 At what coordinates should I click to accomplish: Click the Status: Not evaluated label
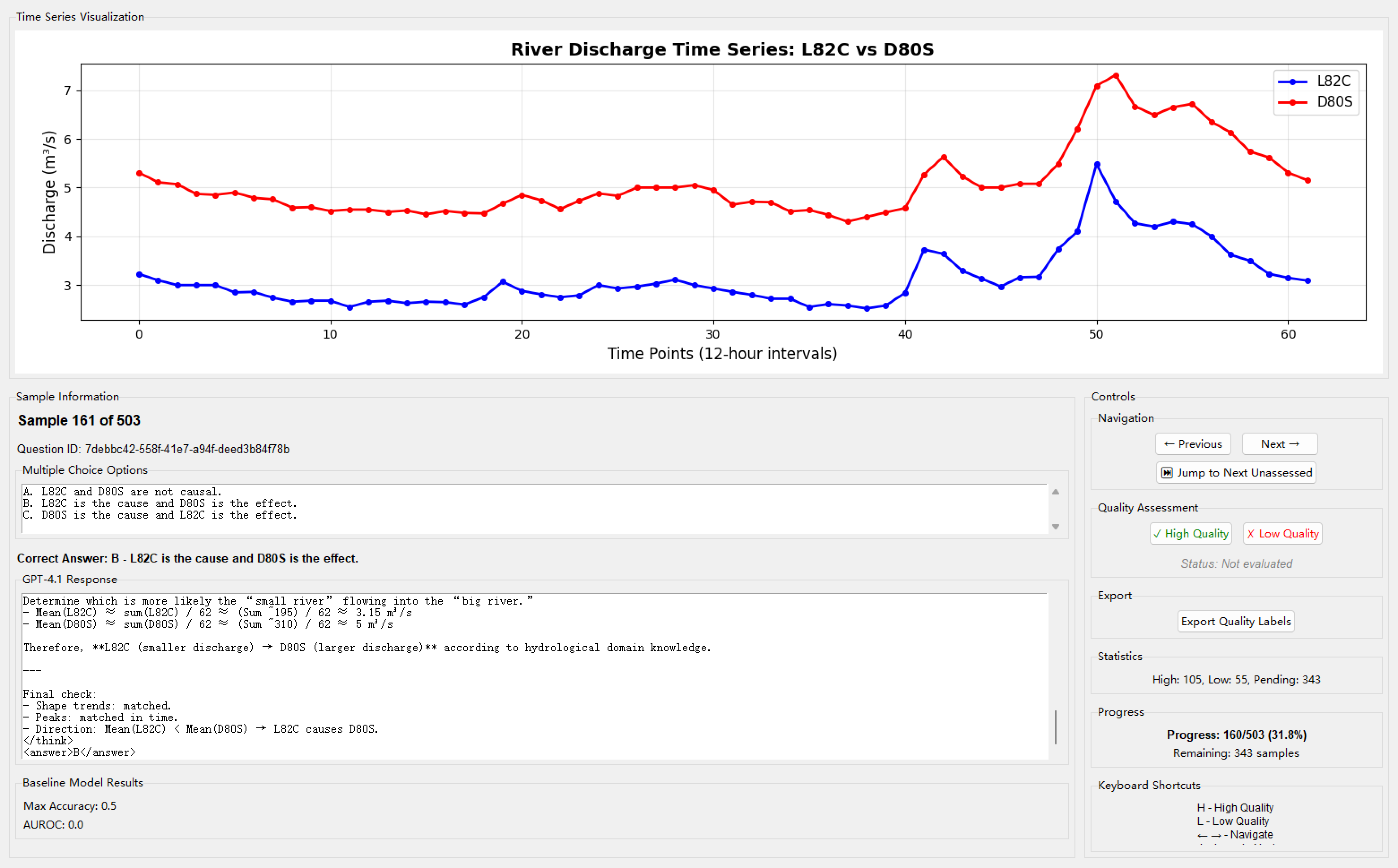click(x=1236, y=564)
